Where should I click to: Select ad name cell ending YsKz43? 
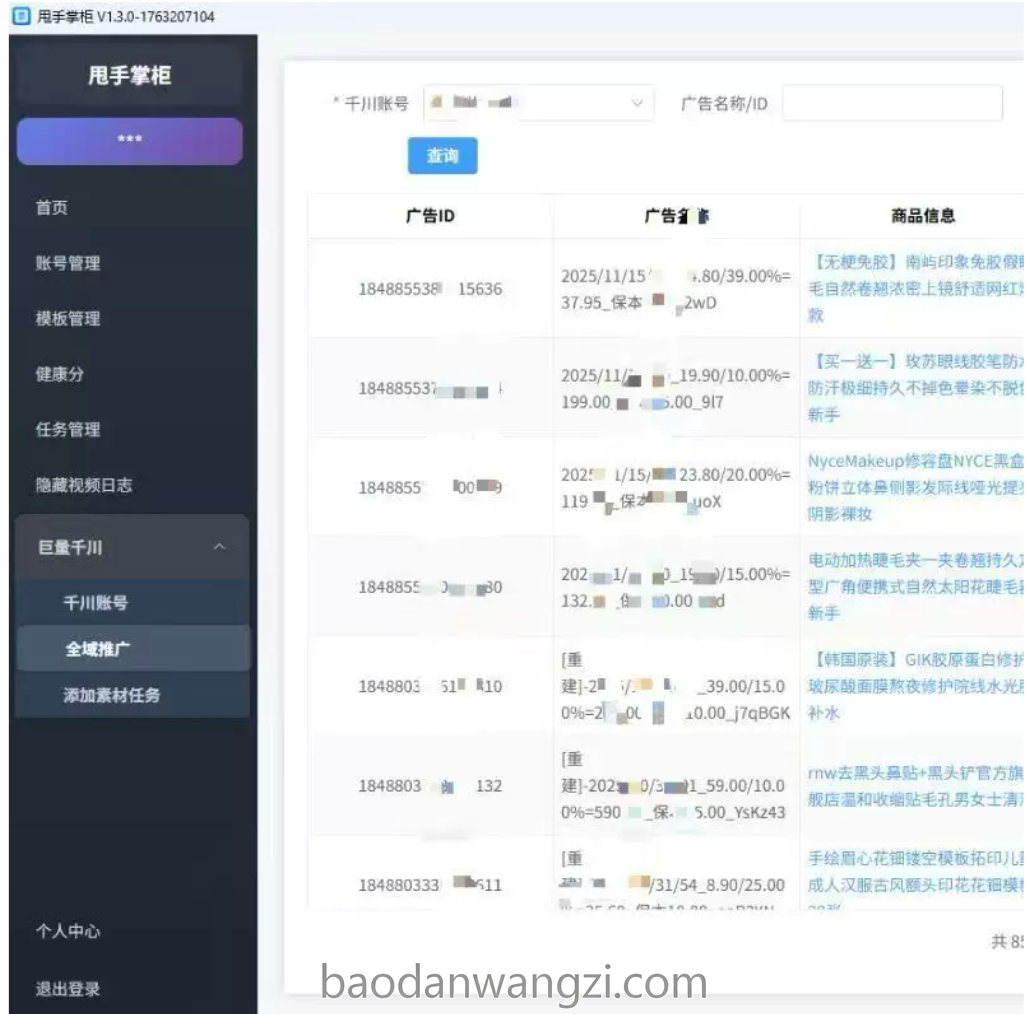(x=676, y=786)
